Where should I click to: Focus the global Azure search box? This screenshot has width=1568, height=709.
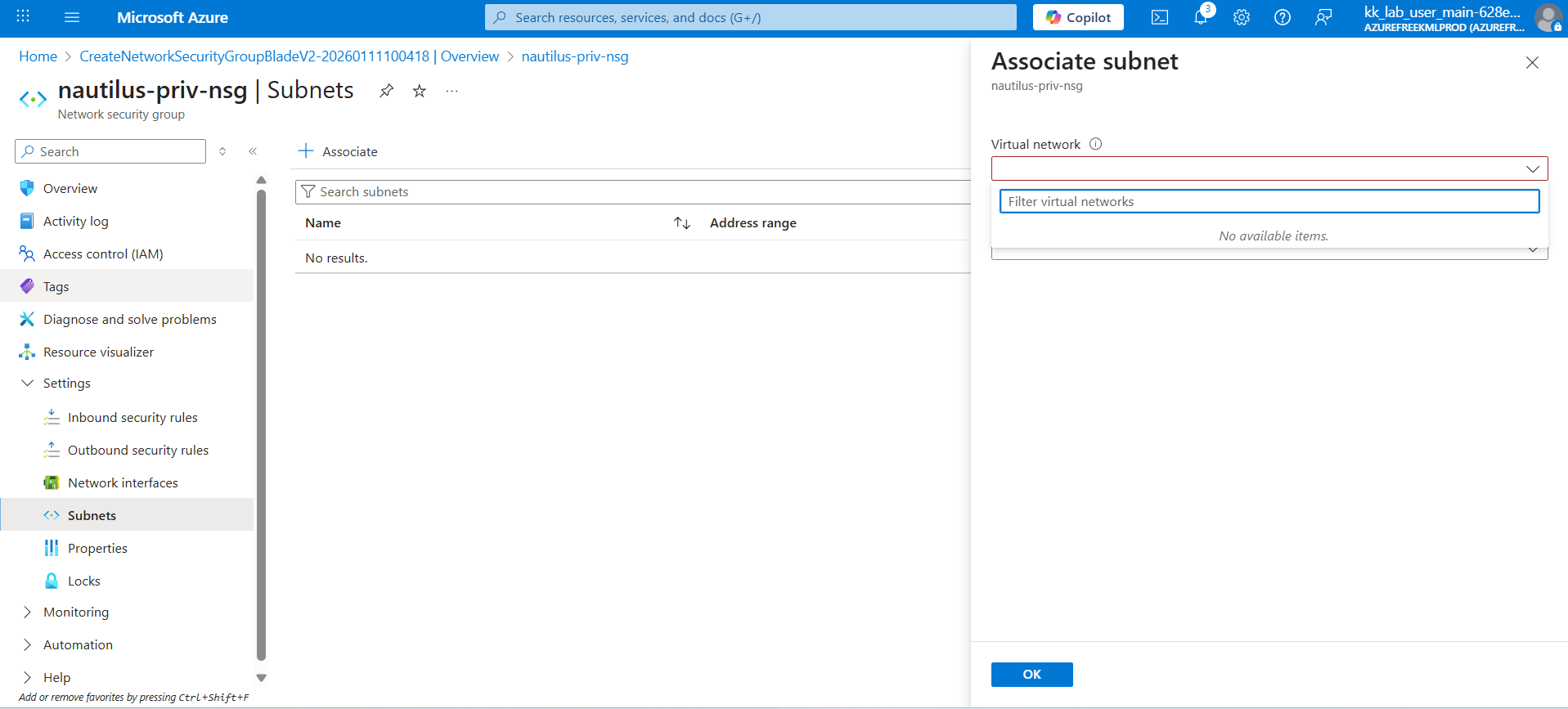(751, 17)
